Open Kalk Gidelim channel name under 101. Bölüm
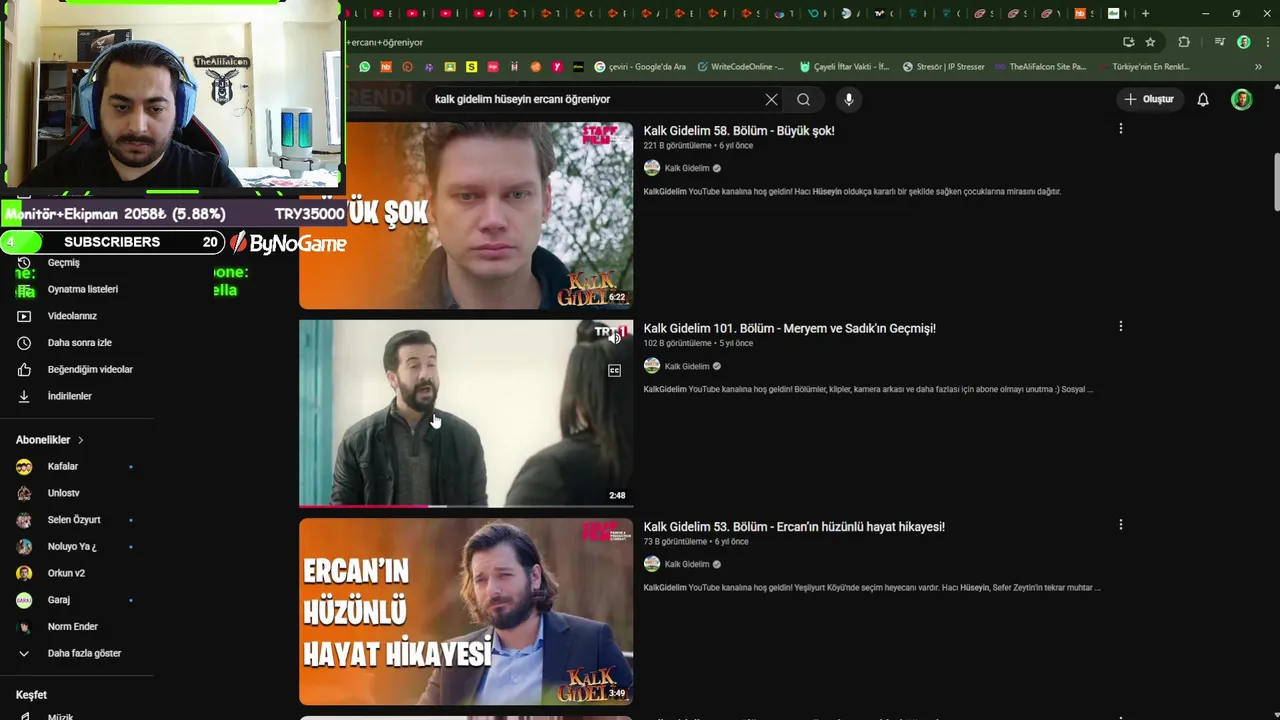 pos(687,366)
